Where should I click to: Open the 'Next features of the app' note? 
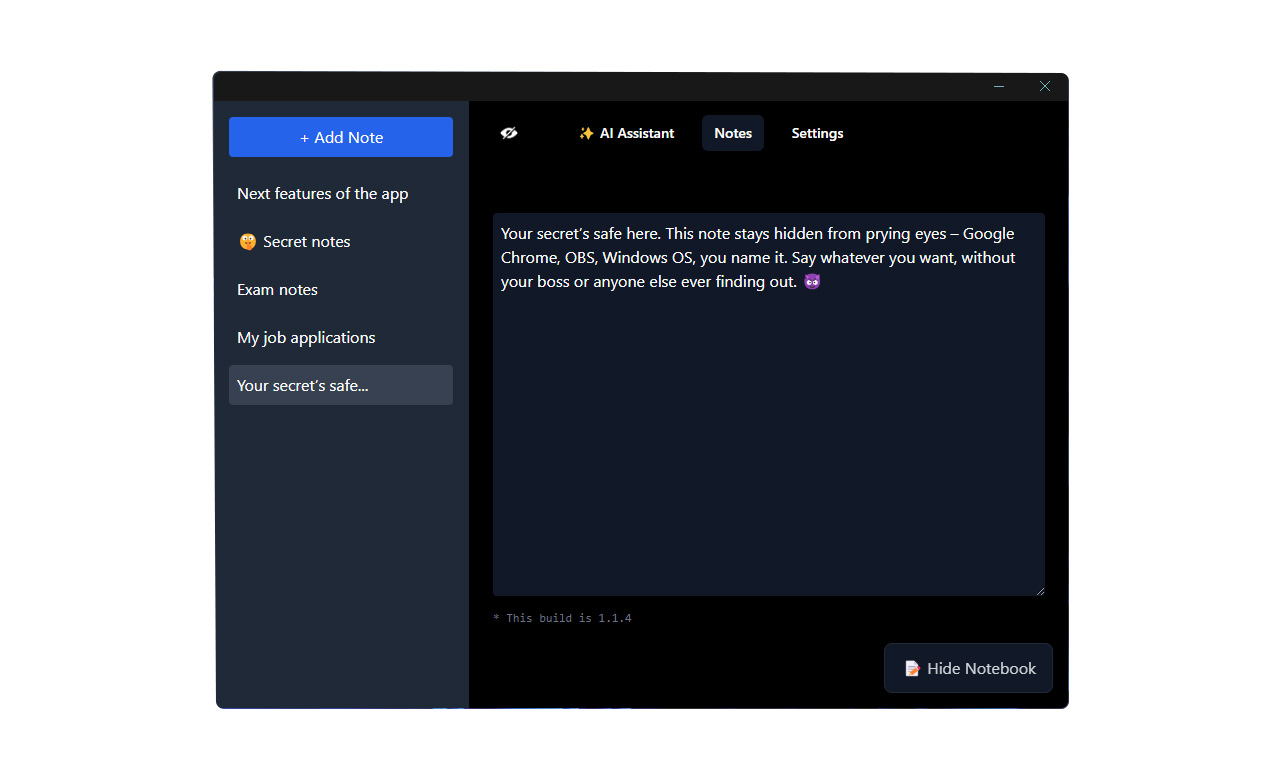click(322, 194)
